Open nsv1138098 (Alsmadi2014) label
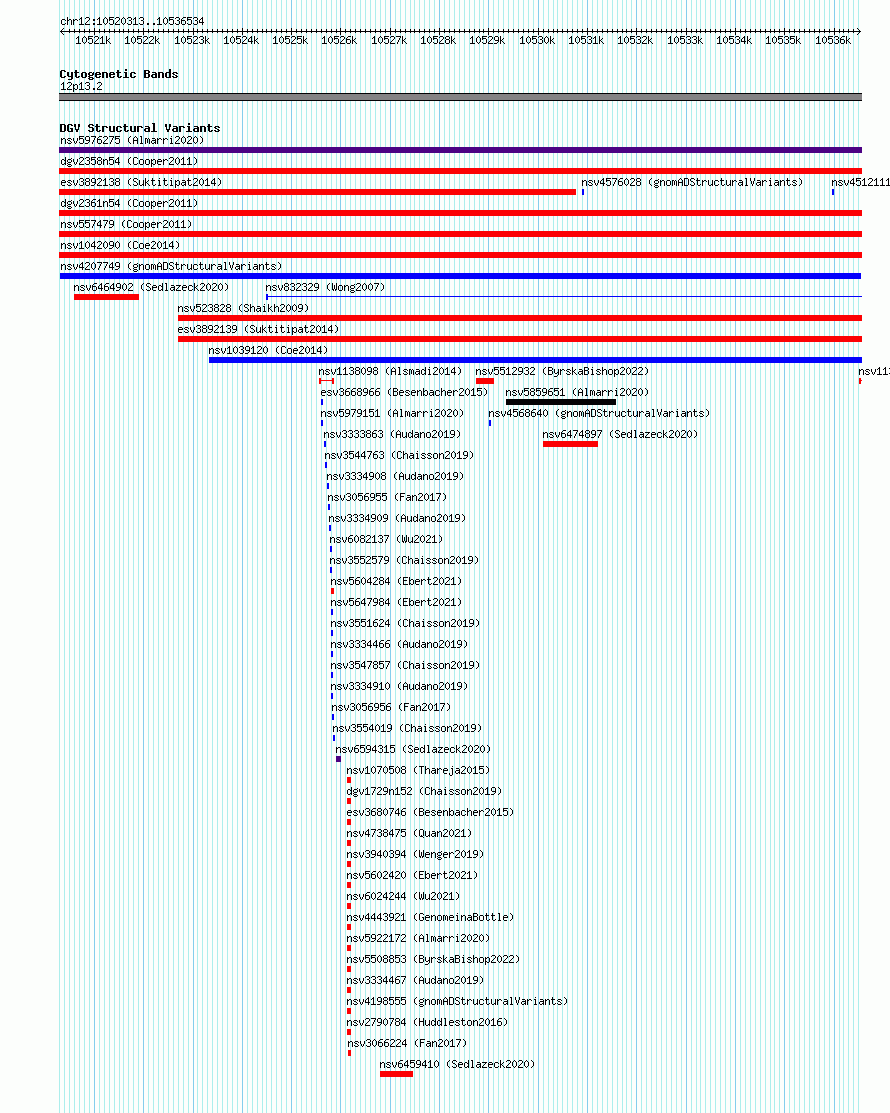 click(x=390, y=371)
